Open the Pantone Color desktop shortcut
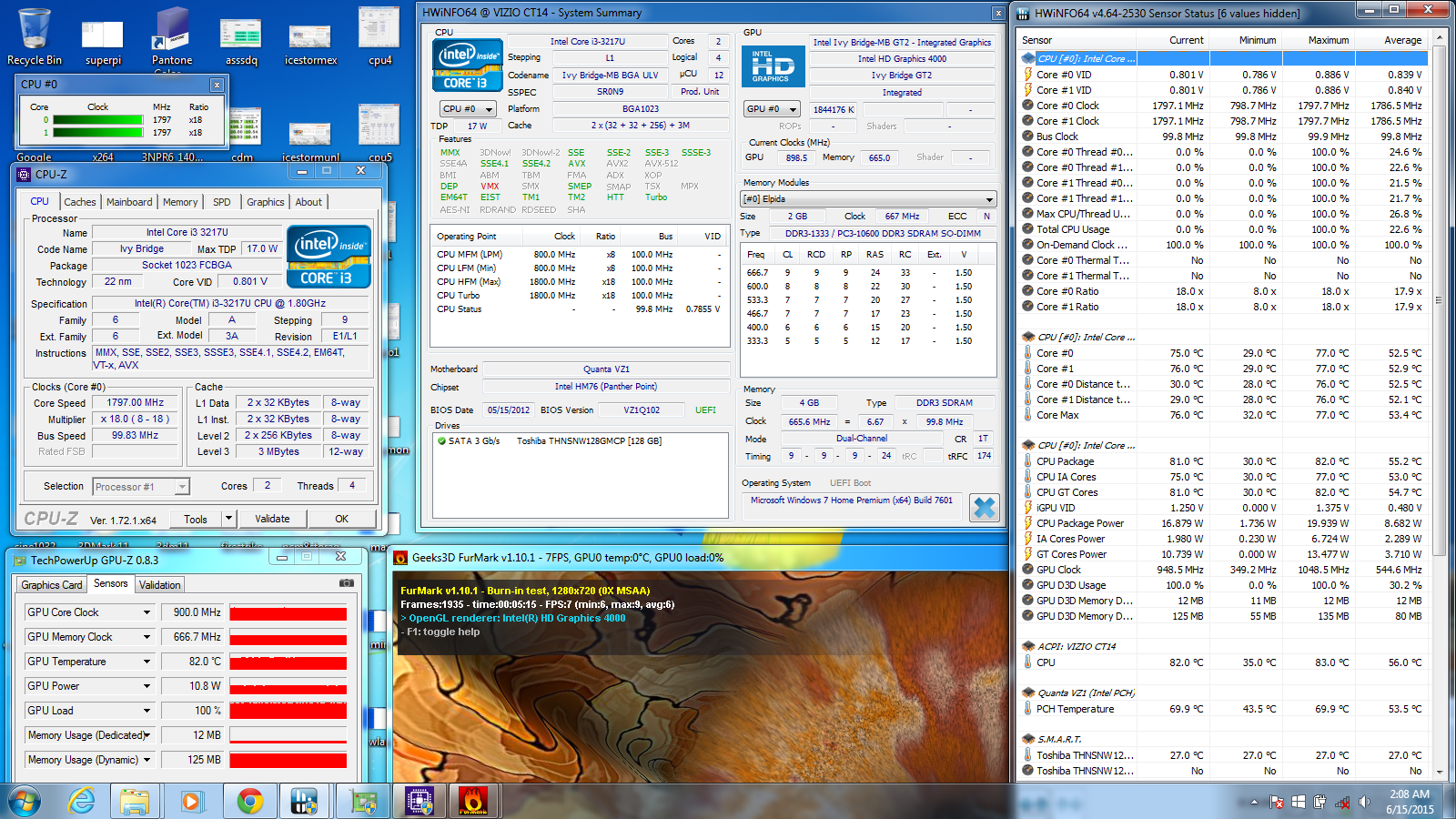The image size is (1456, 819). tap(172, 39)
